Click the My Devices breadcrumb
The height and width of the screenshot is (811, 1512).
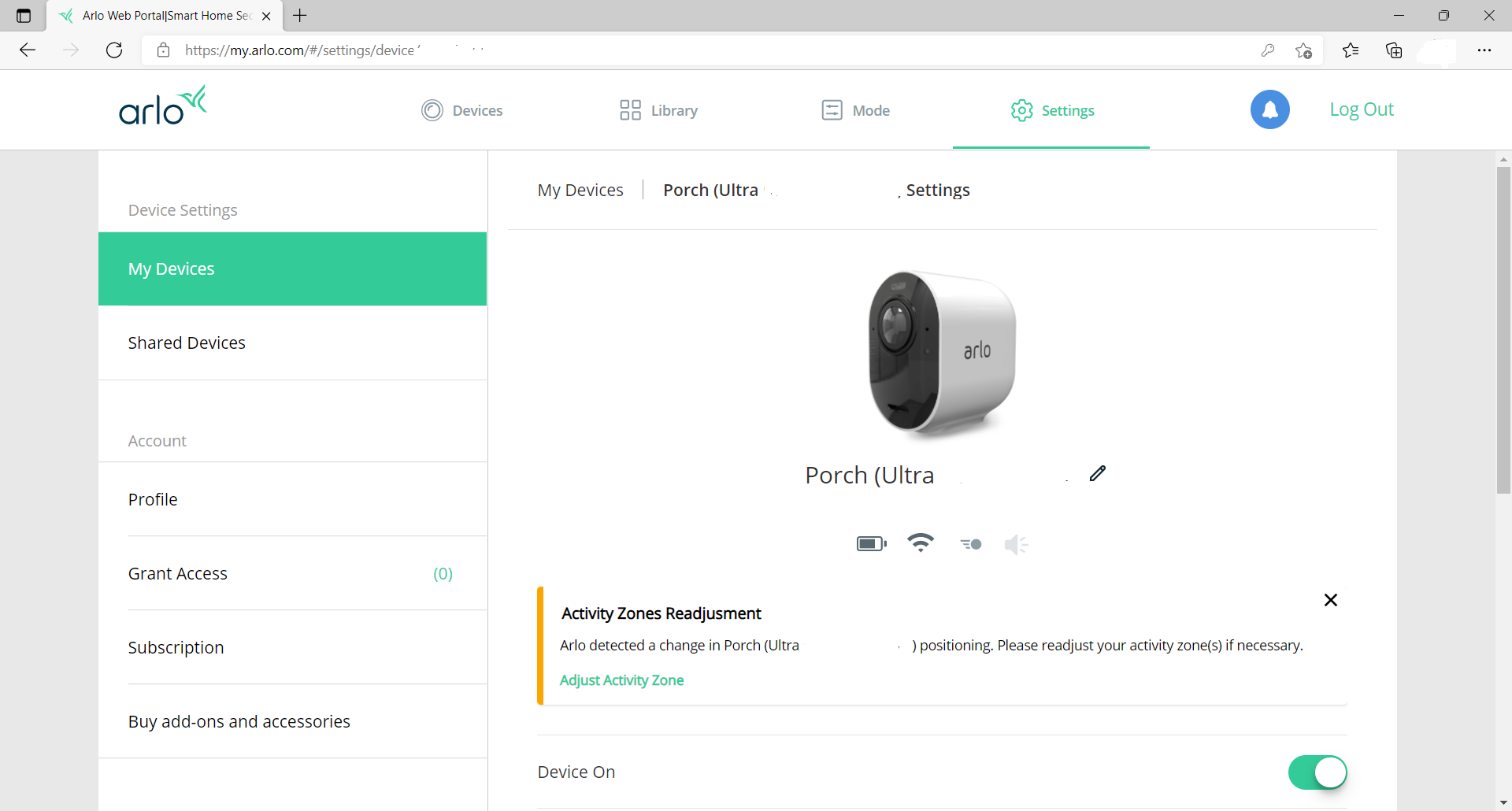click(x=580, y=191)
